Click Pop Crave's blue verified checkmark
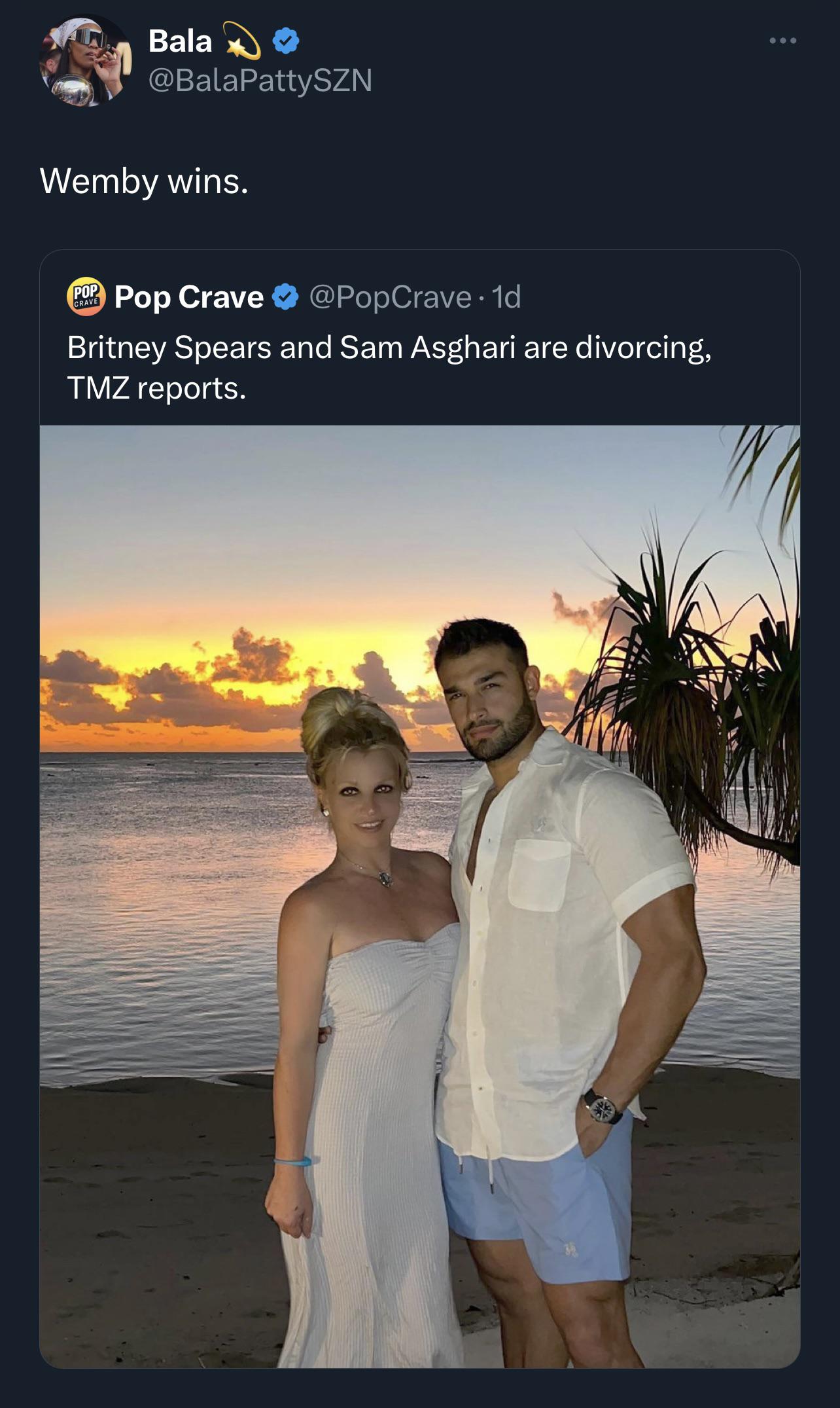Screen dimensions: 840x1408 [x=285, y=297]
